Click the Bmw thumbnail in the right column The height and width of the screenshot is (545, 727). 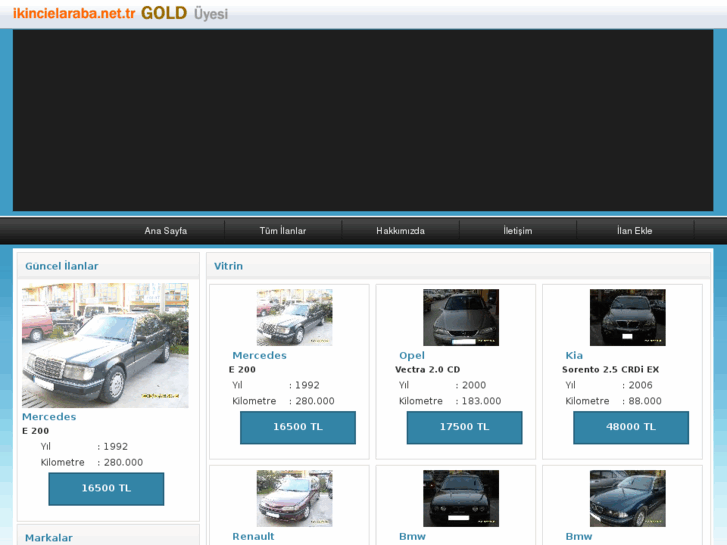tap(627, 498)
